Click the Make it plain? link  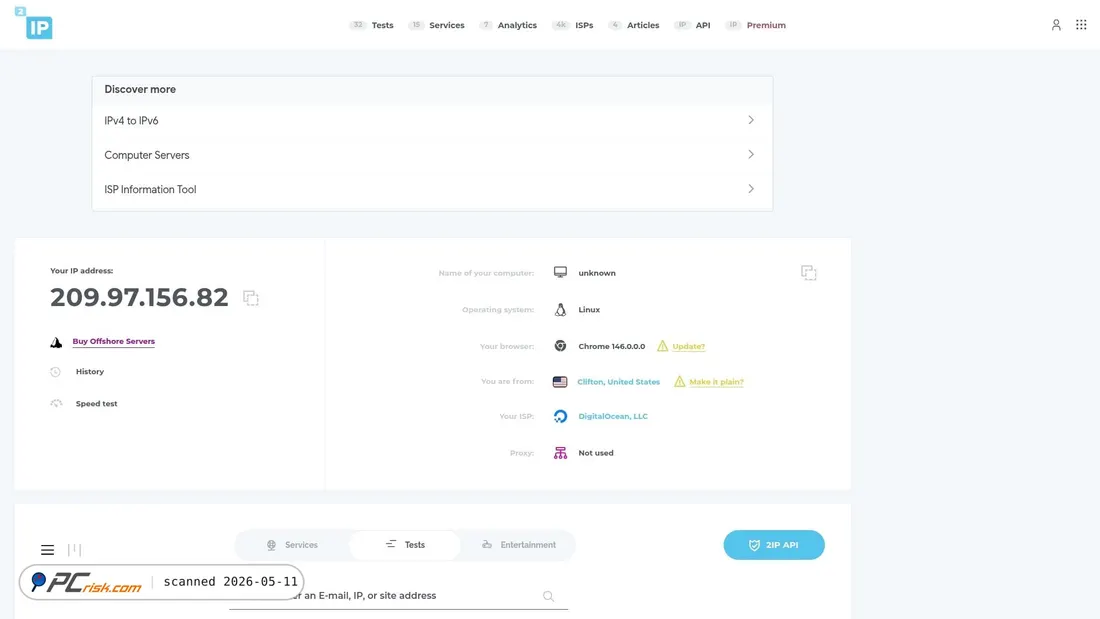click(716, 382)
